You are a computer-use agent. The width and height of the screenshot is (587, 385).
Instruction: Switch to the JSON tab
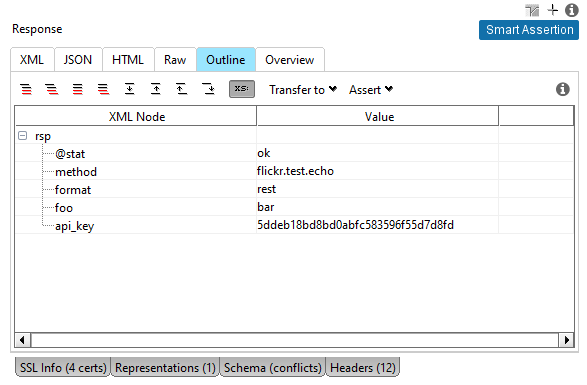pyautogui.click(x=78, y=60)
